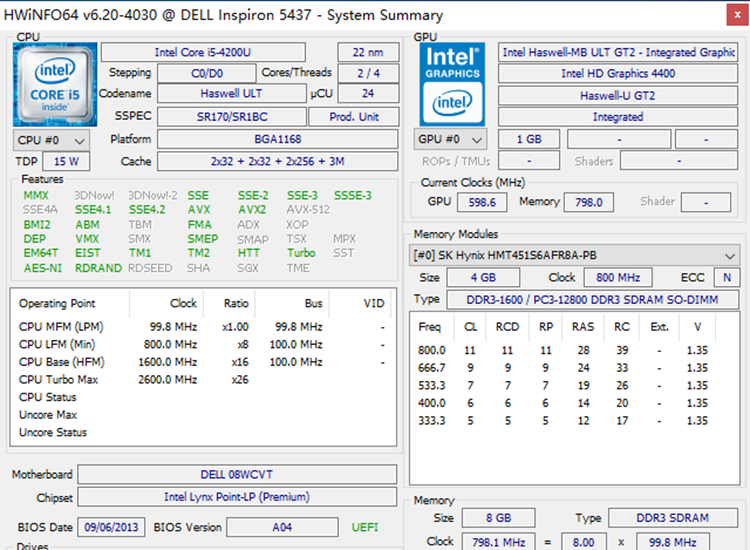This screenshot has height=550, width=750.
Task: Click the green UEFI label
Action: coord(364,527)
